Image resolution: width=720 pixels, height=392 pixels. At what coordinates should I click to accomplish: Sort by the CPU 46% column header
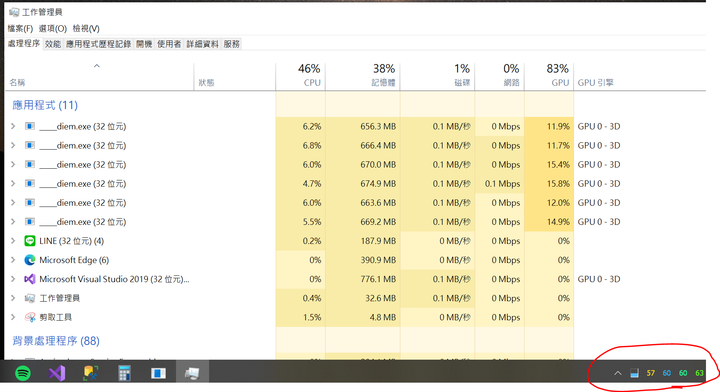[301, 76]
